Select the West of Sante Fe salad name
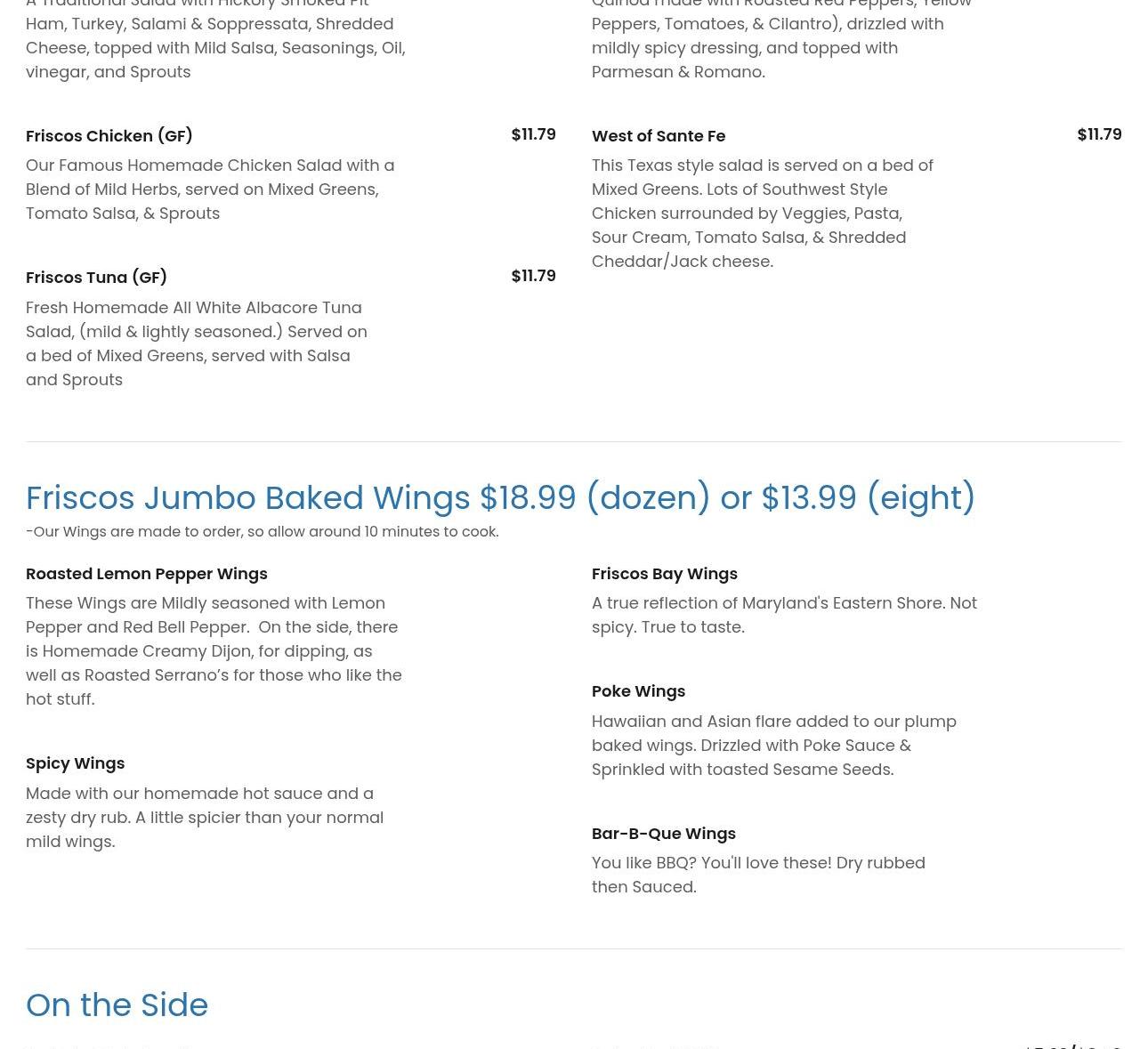Viewport: 1148px width, 1049px height. (x=659, y=136)
